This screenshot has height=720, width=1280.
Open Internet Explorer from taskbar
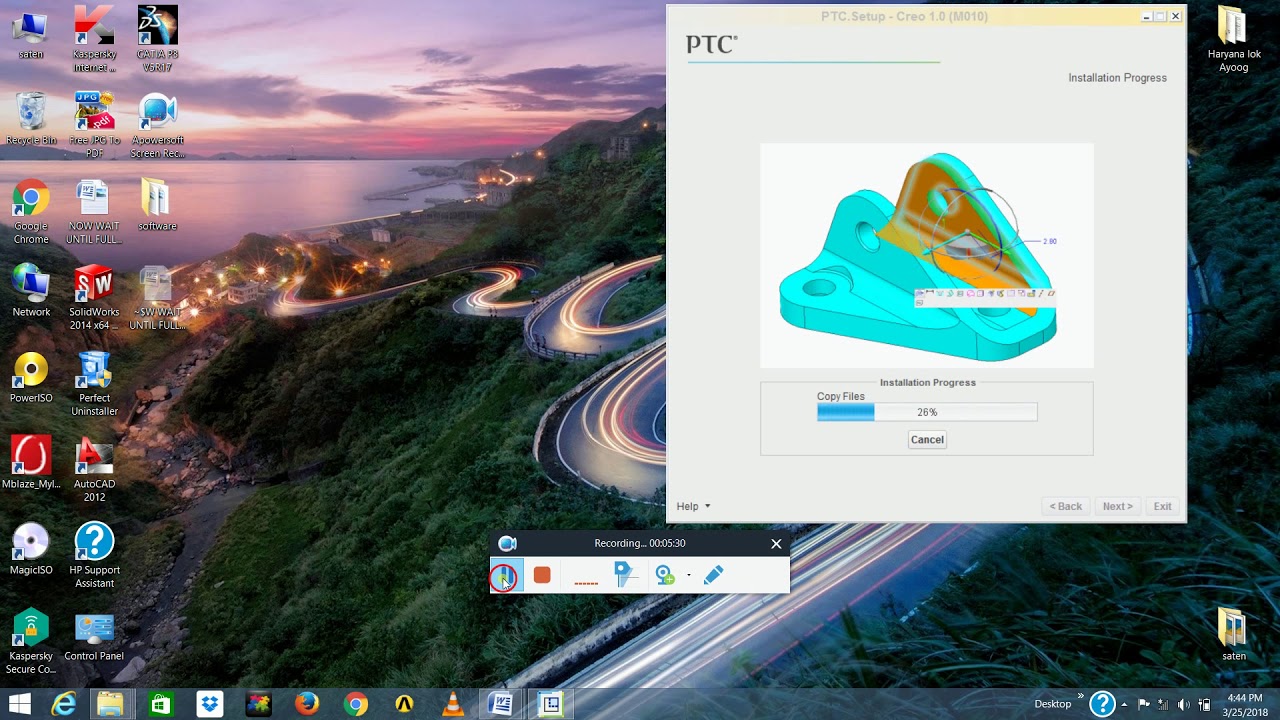64,704
